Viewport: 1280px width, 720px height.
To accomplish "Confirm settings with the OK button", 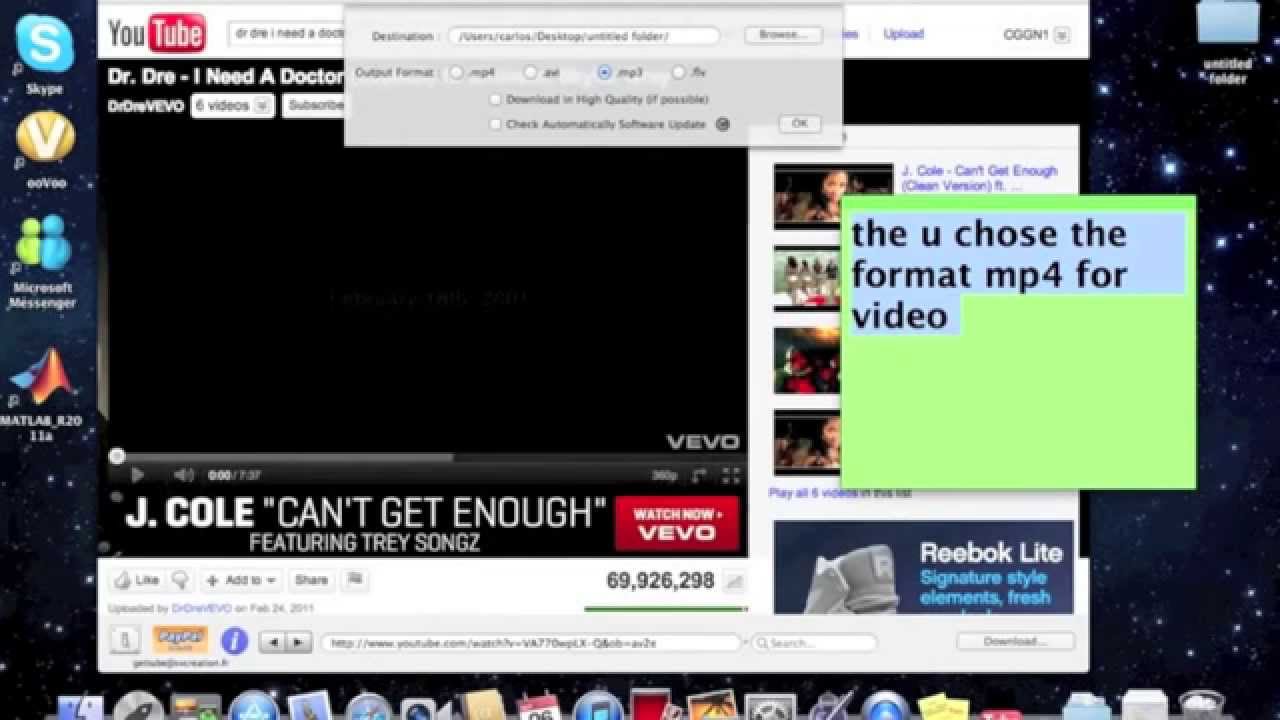I will coord(800,124).
